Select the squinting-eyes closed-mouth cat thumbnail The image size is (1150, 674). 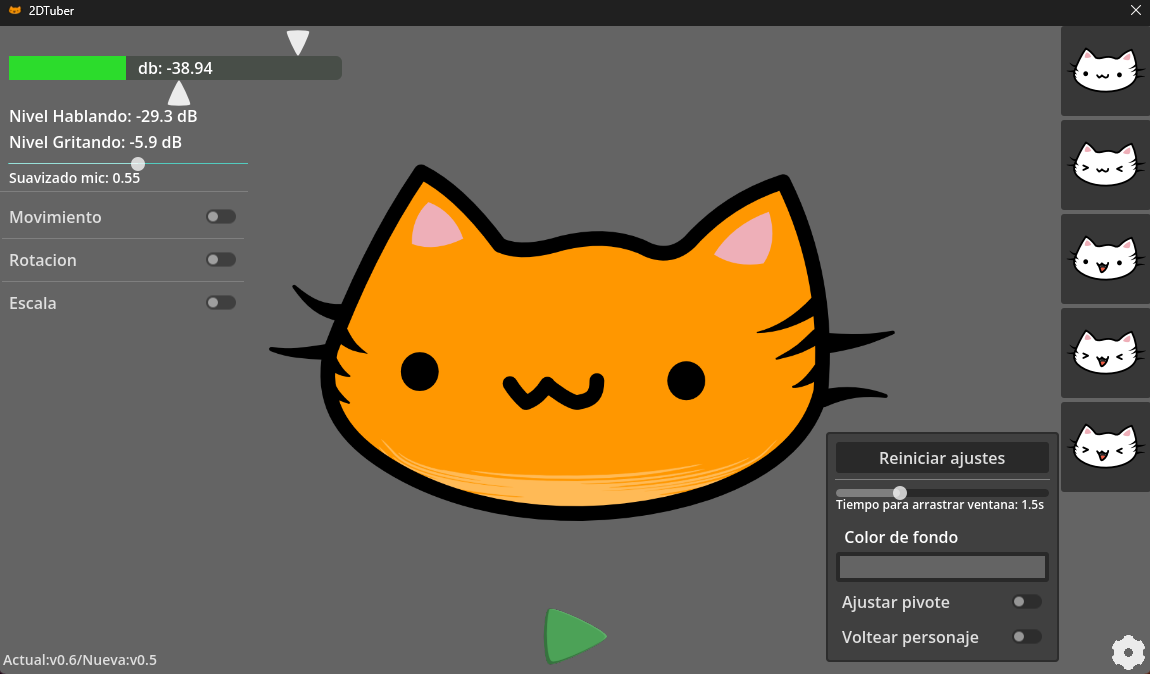pos(1105,165)
